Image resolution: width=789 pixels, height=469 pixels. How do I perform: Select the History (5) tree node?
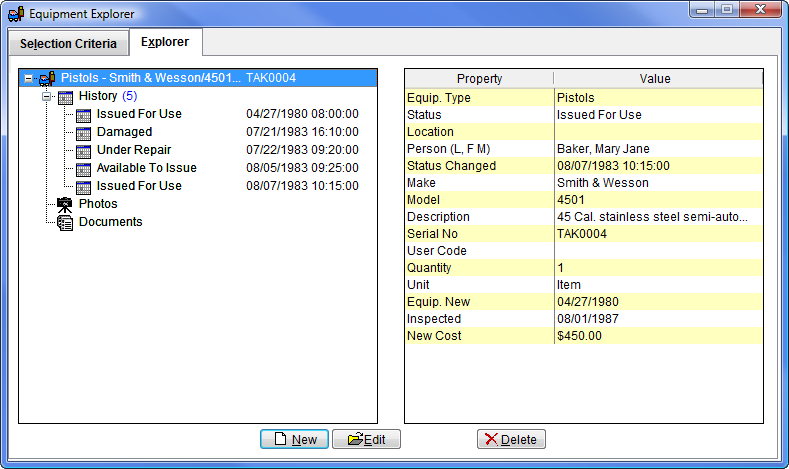(108, 96)
